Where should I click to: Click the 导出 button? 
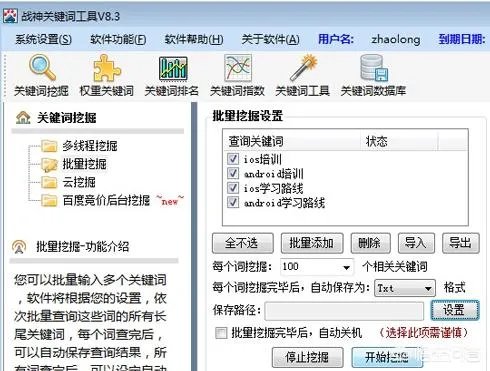coord(461,243)
